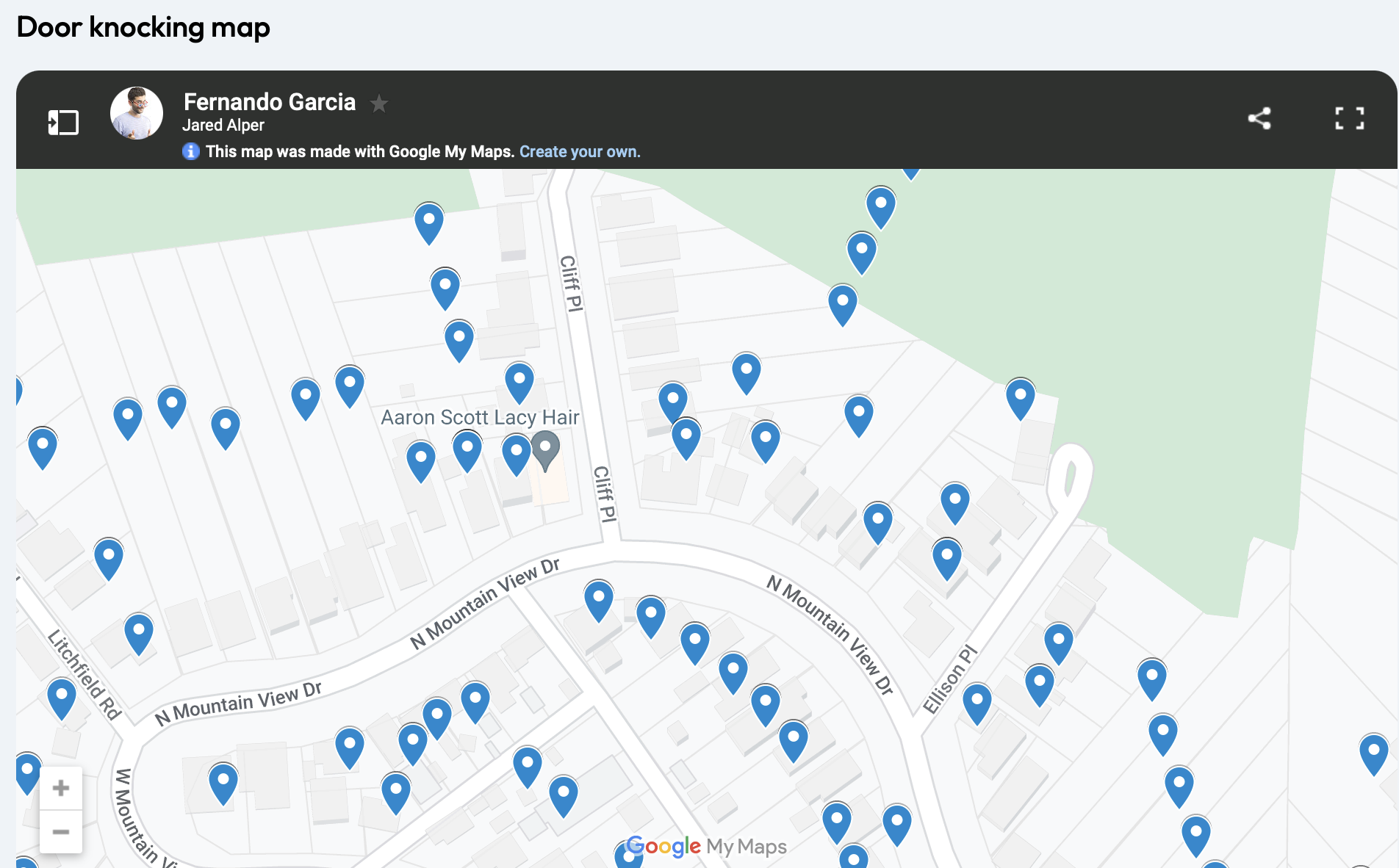The height and width of the screenshot is (868, 1399).
Task: View the map in fullscreen
Action: click(x=1349, y=118)
